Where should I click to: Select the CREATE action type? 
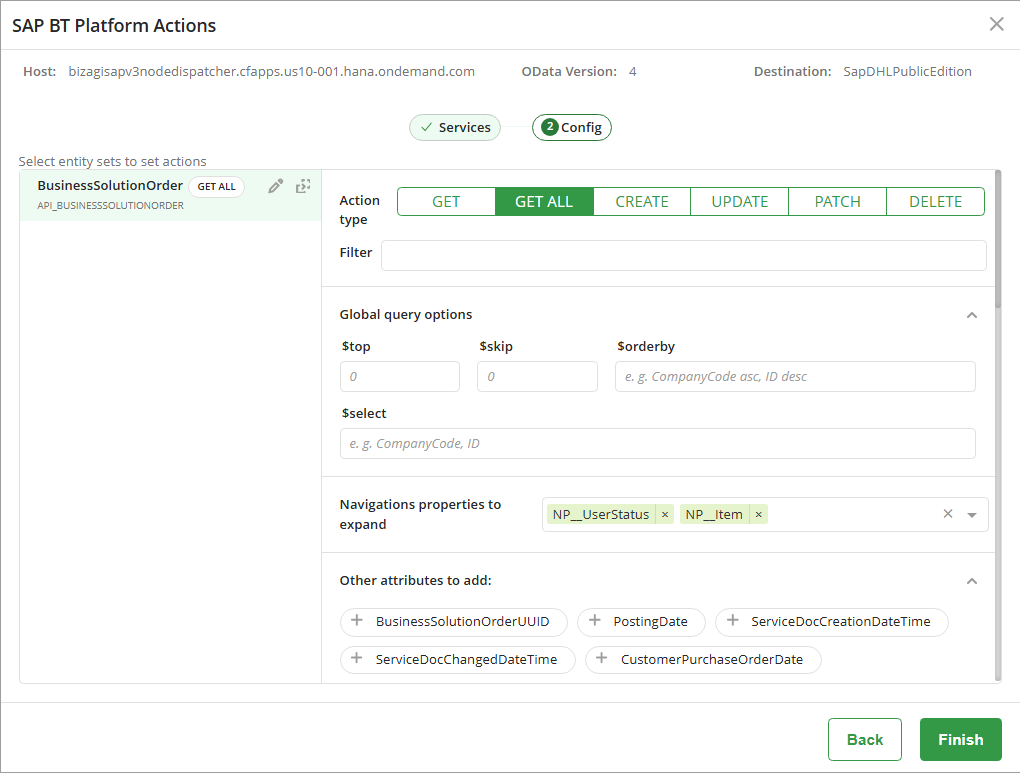click(642, 202)
